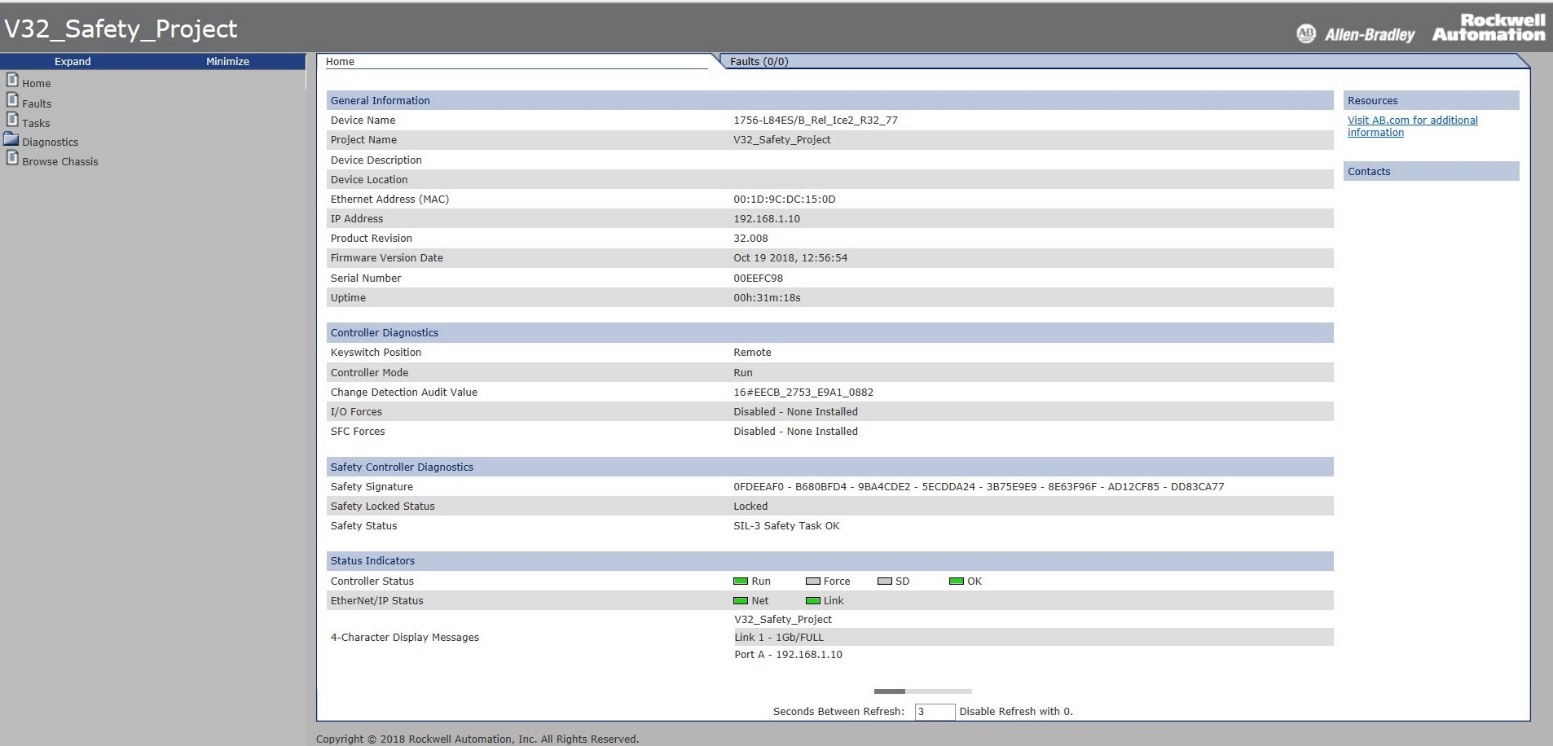Click the 4-Character Display Messages label
The width and height of the screenshot is (1553, 746).
tap(404, 638)
